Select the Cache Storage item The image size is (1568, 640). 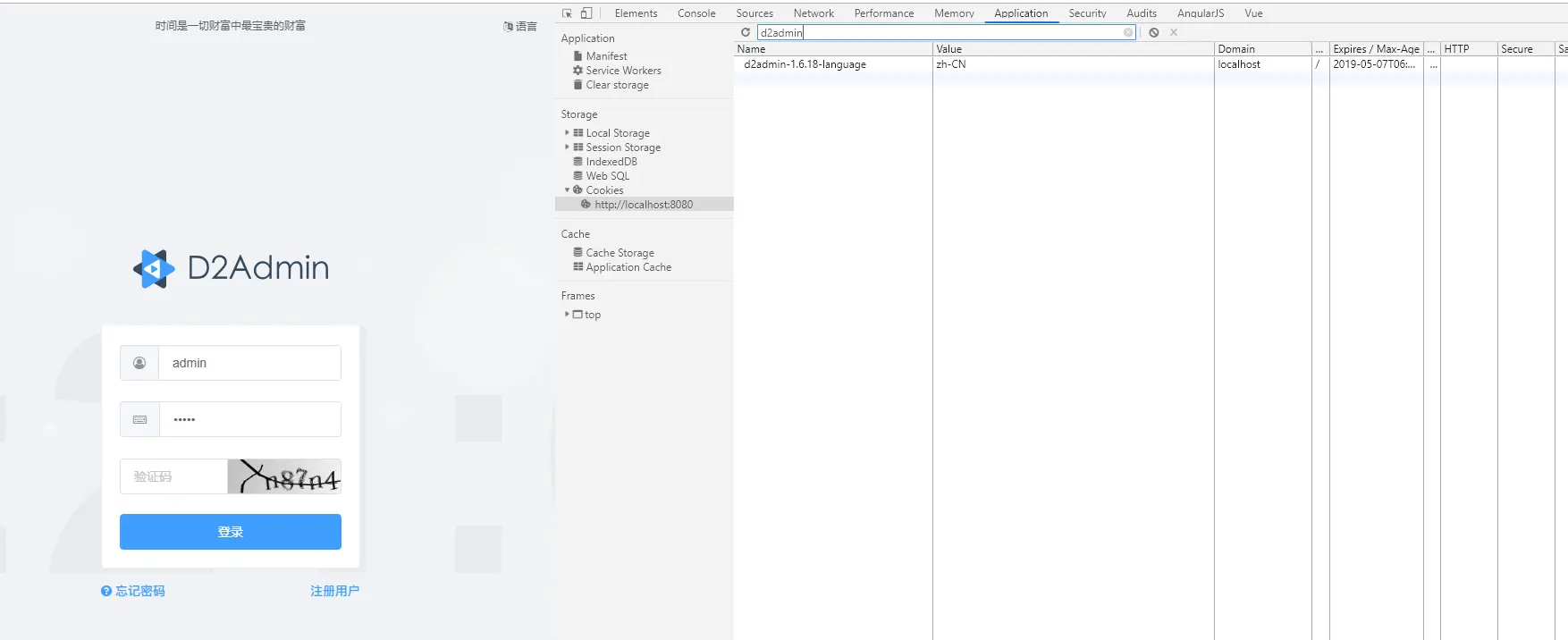(620, 252)
